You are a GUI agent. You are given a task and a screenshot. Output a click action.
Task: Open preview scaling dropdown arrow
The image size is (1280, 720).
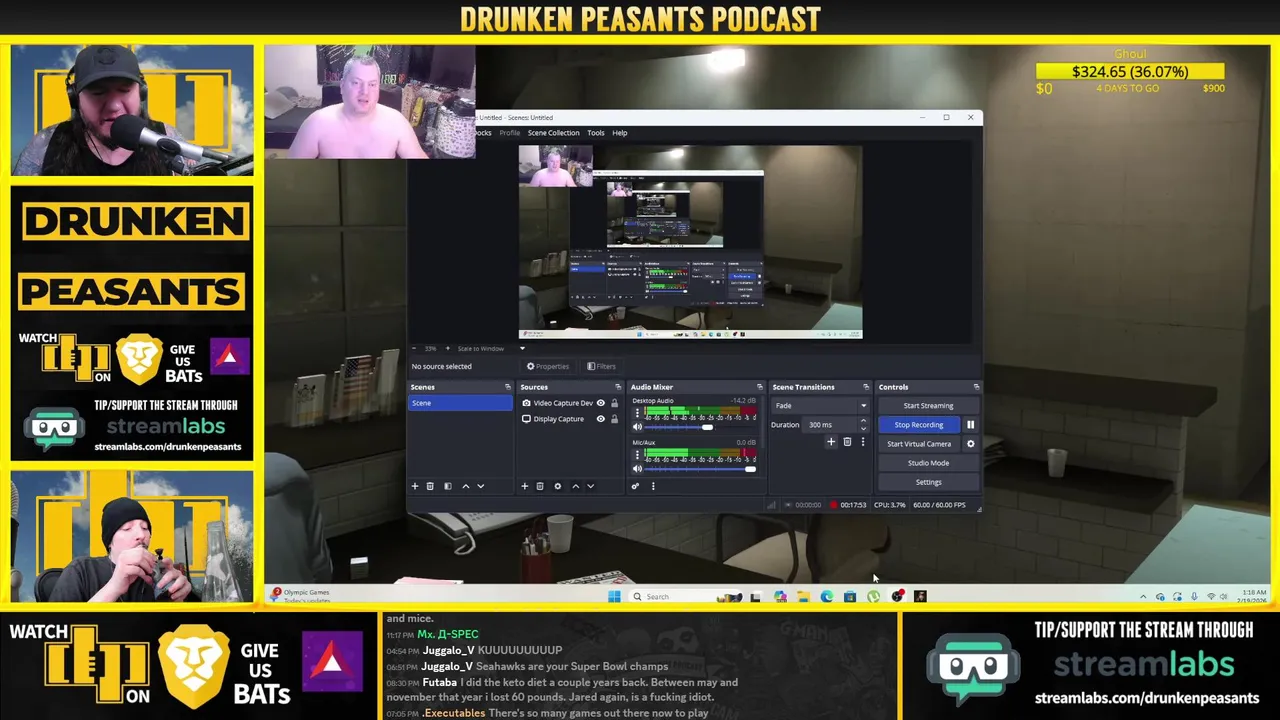522,348
